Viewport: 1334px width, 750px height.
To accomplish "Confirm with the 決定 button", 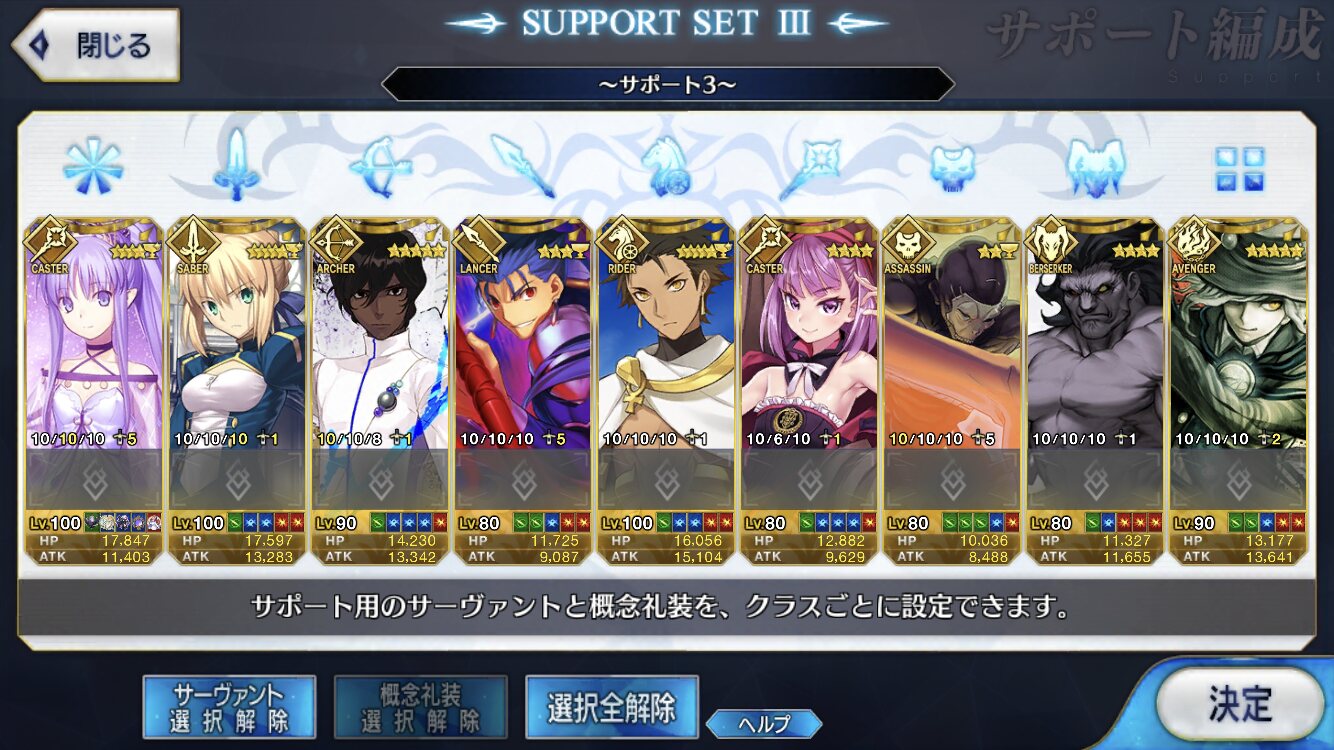I will coord(1240,704).
